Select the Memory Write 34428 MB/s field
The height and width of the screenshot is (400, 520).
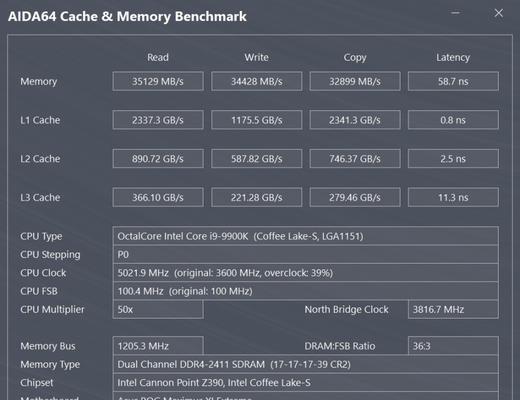257,81
